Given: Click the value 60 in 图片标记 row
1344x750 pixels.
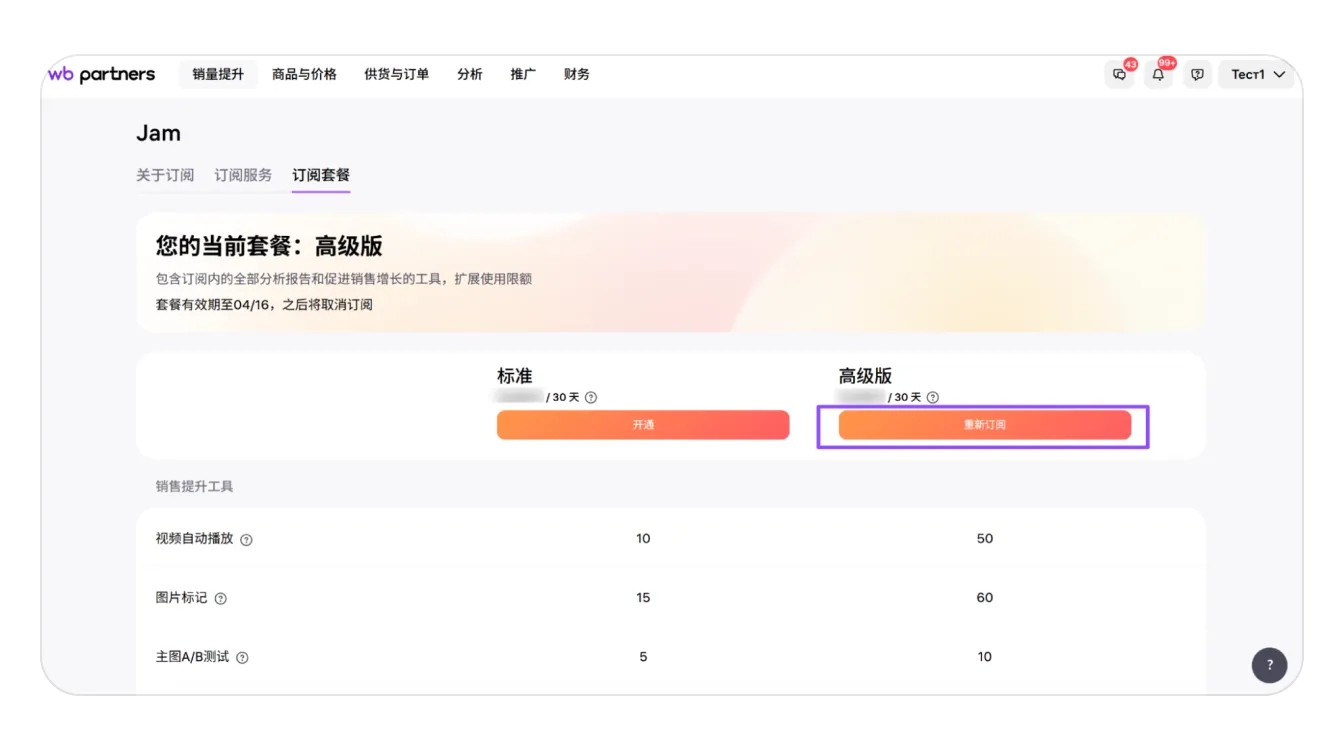Looking at the screenshot, I should coord(985,597).
